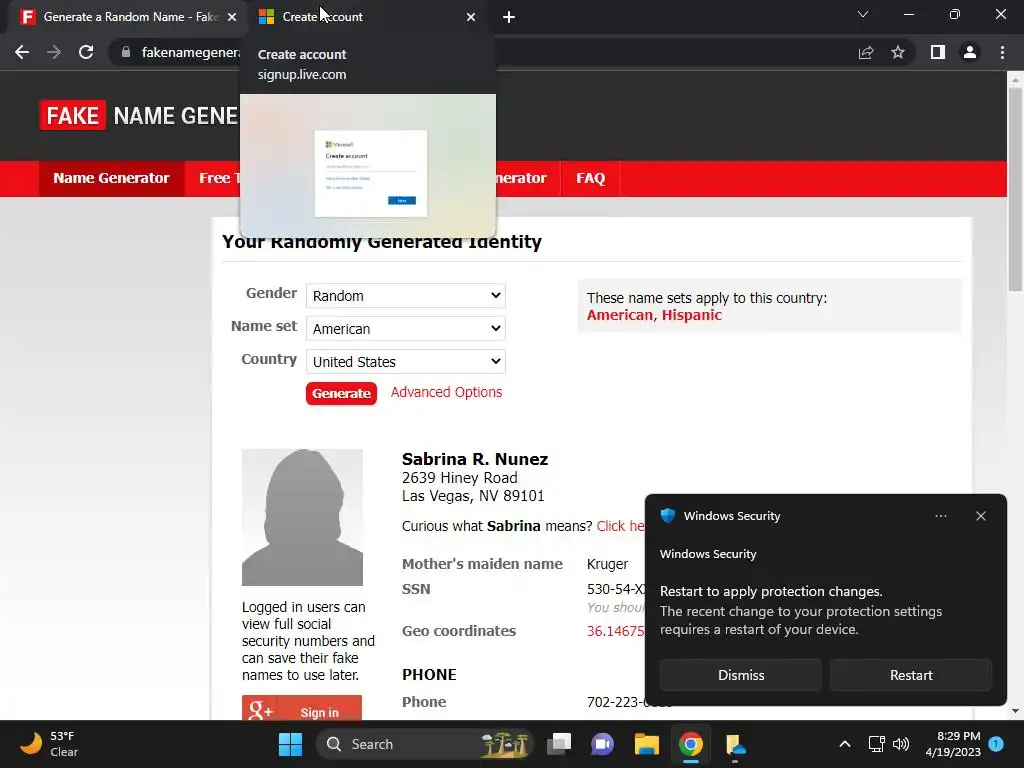Screen dimensions: 1024x768
Task: Click the Windows Security shield icon
Action: coord(667,515)
